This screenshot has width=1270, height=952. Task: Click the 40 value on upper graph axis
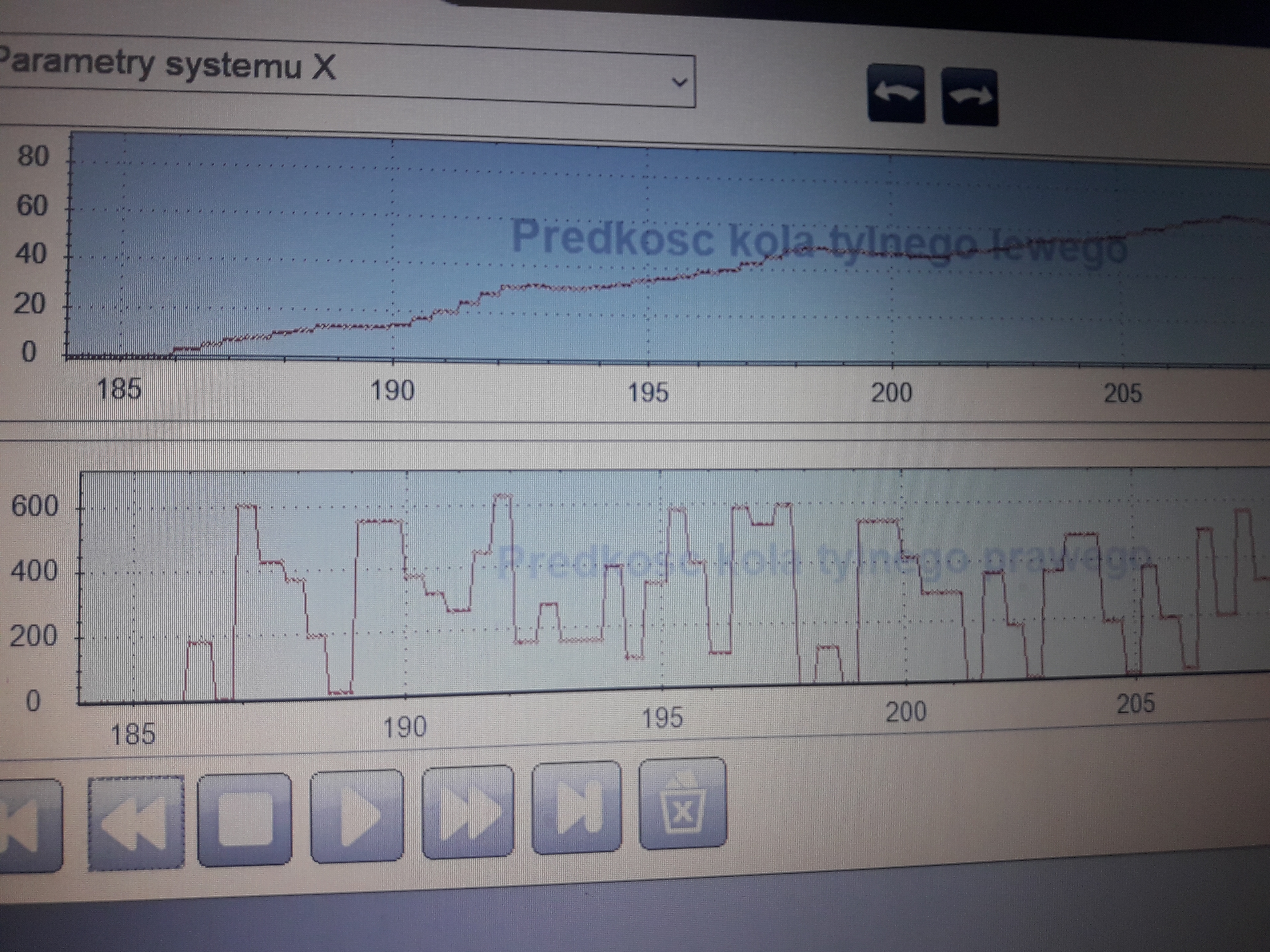point(30,254)
